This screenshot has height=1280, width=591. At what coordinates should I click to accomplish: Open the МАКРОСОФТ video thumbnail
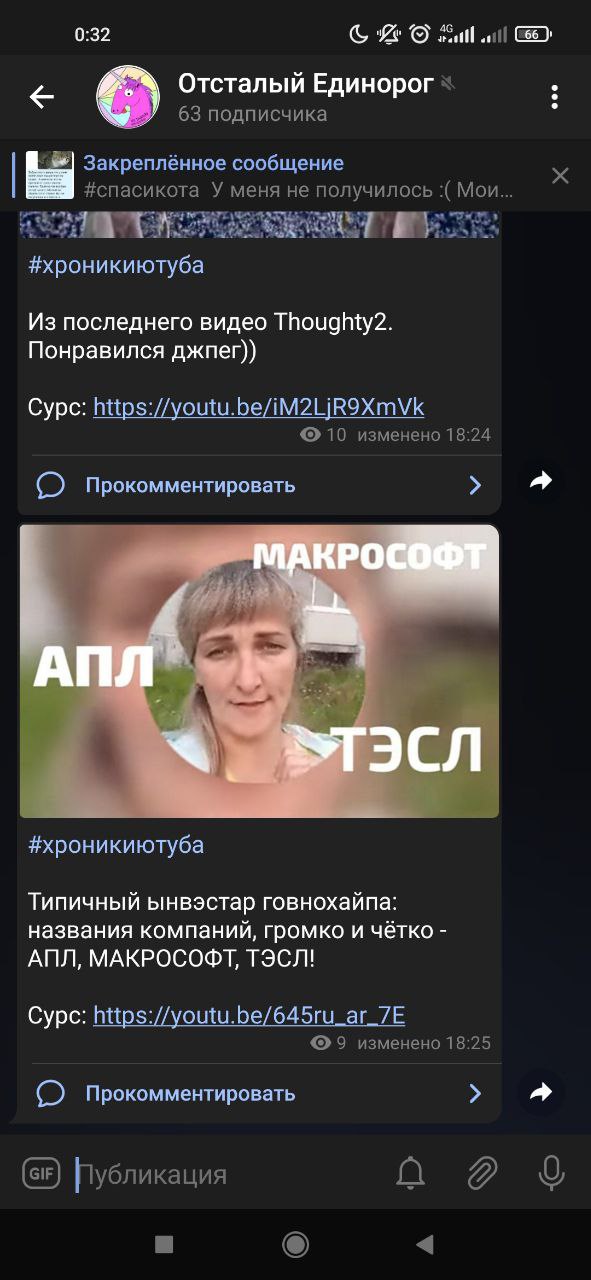(259, 671)
